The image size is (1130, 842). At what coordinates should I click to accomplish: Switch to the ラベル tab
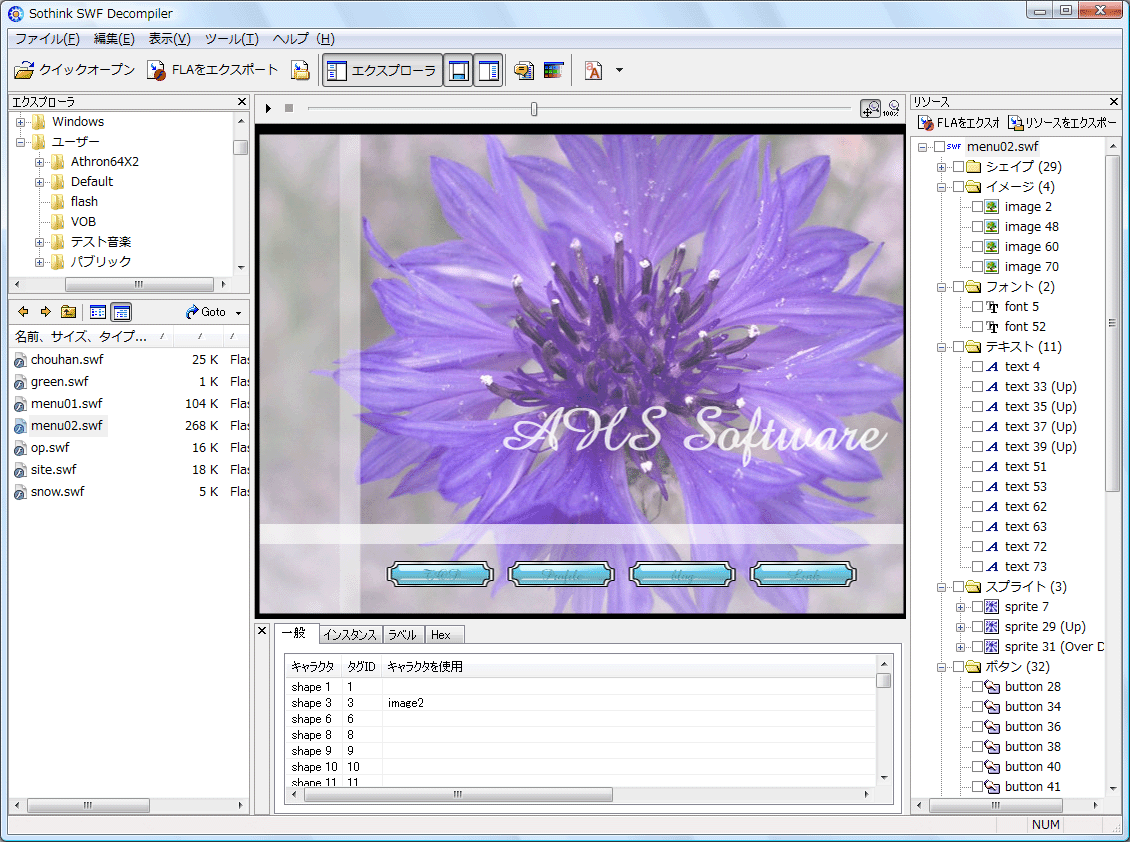point(402,634)
